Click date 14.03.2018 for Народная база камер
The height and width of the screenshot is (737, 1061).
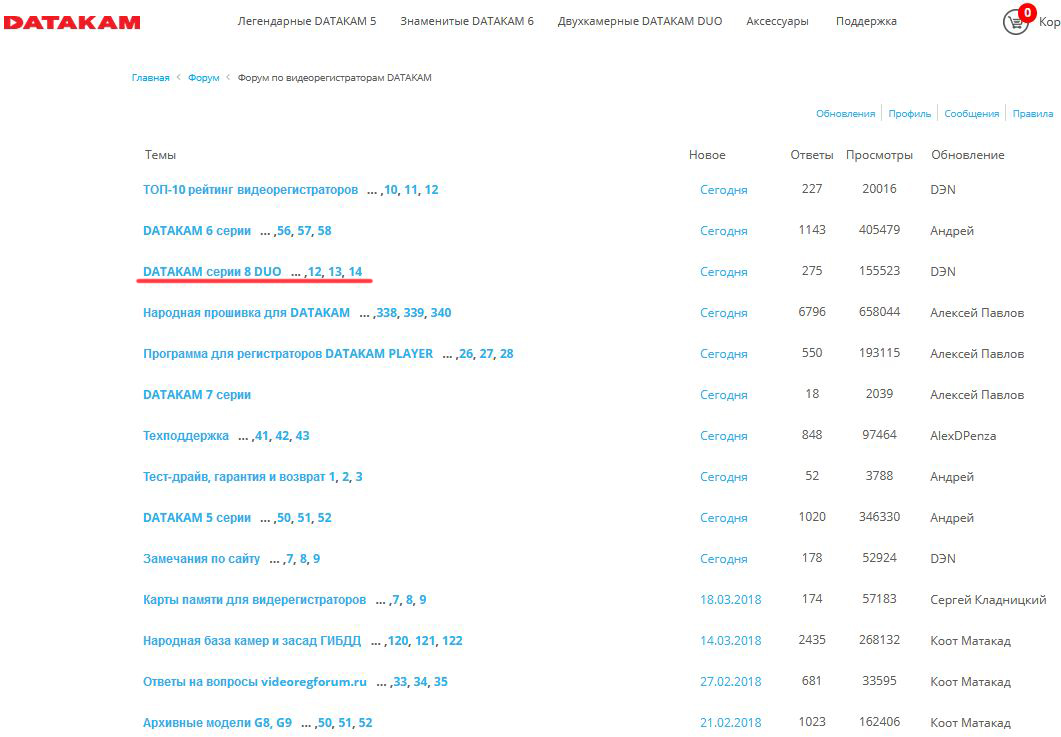(x=730, y=641)
